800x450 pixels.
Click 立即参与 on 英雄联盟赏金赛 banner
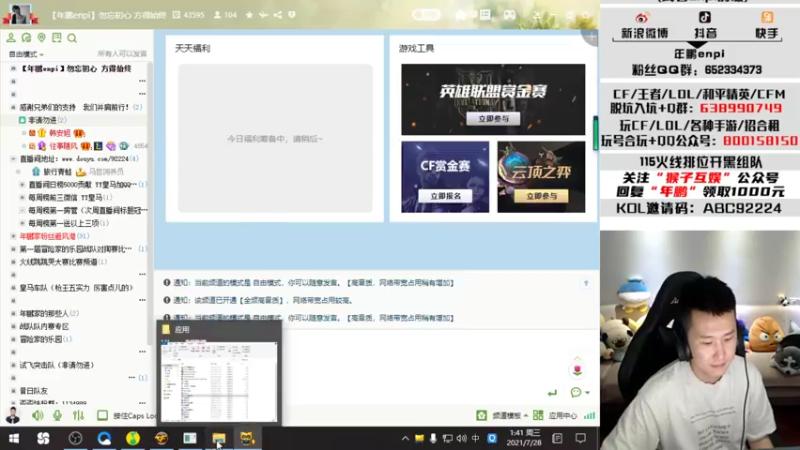pos(493,118)
